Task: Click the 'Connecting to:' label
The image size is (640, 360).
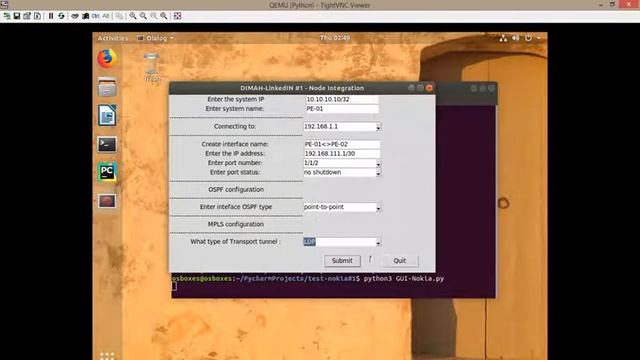Action: click(x=235, y=127)
